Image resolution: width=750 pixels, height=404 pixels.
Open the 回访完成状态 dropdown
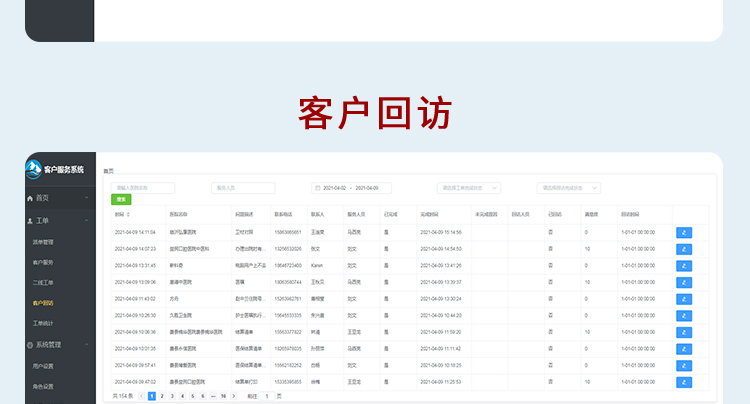(x=566, y=188)
